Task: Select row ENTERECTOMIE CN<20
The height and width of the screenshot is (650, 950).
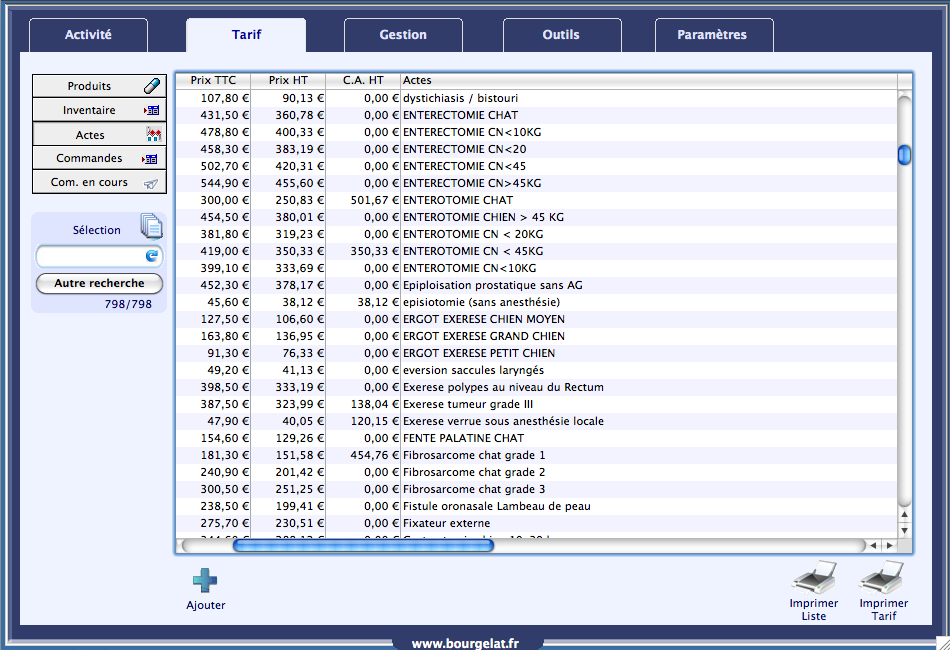Action: coord(536,149)
